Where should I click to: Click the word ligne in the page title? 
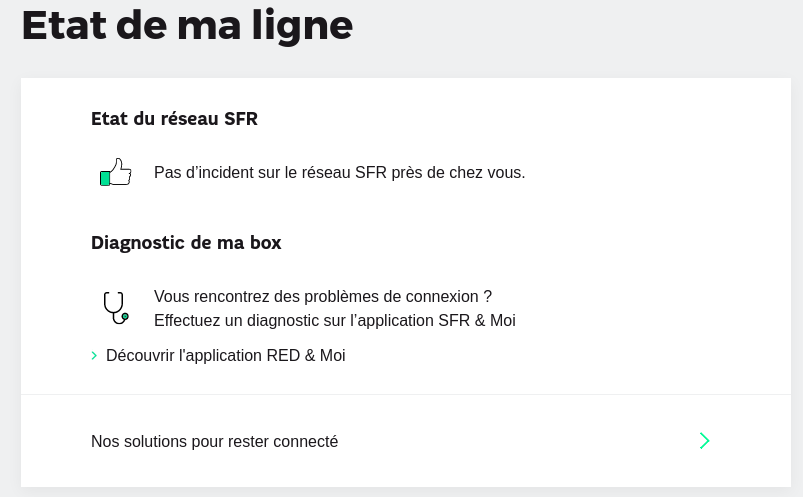(x=302, y=26)
